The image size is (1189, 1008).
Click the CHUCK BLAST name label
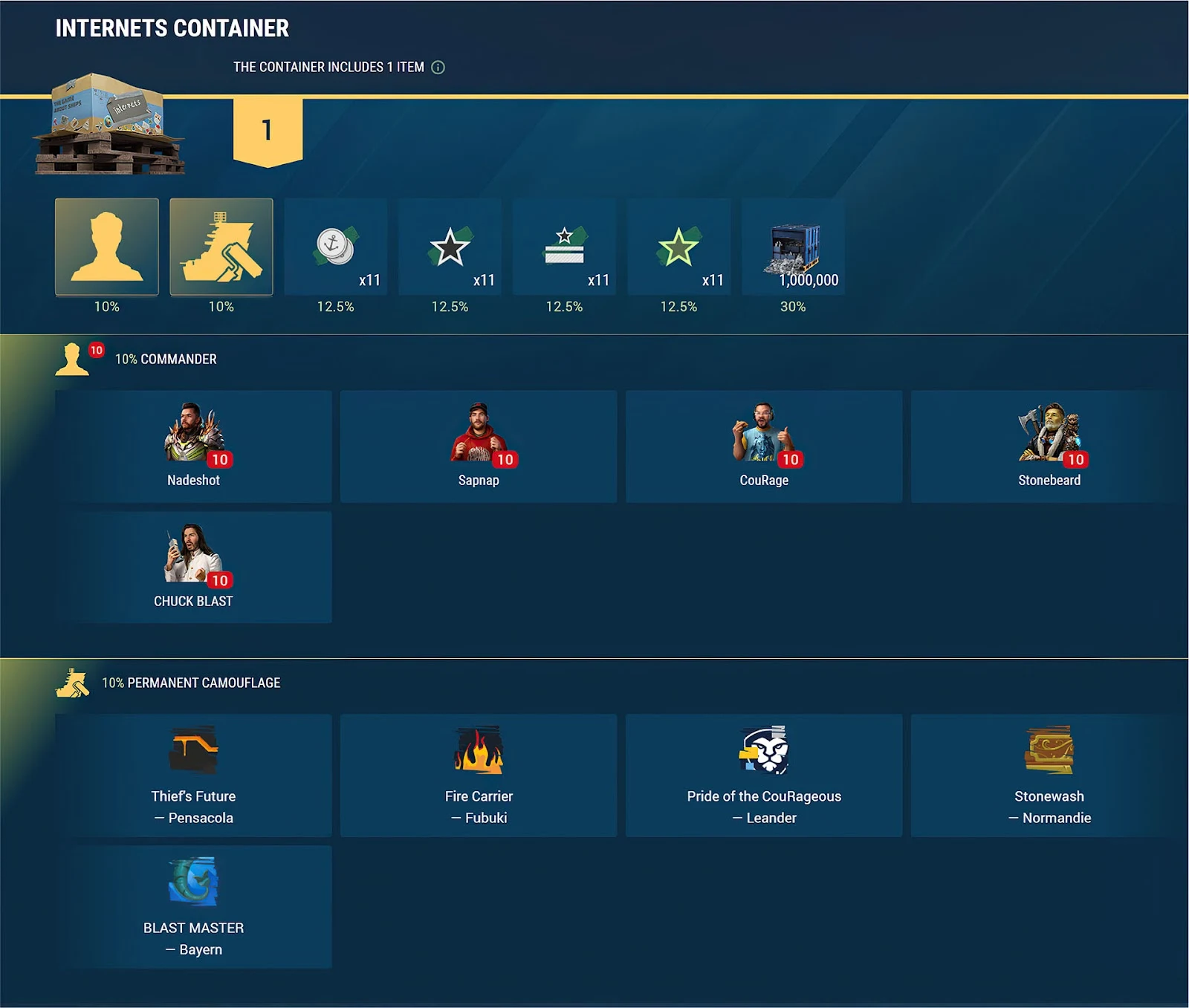[193, 602]
